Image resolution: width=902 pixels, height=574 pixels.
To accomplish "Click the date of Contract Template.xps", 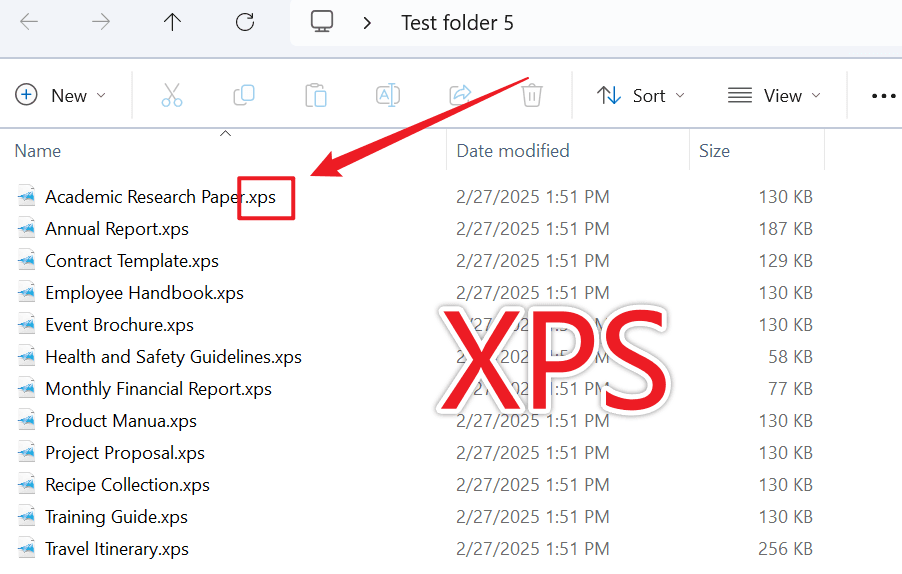I will click(x=533, y=261).
